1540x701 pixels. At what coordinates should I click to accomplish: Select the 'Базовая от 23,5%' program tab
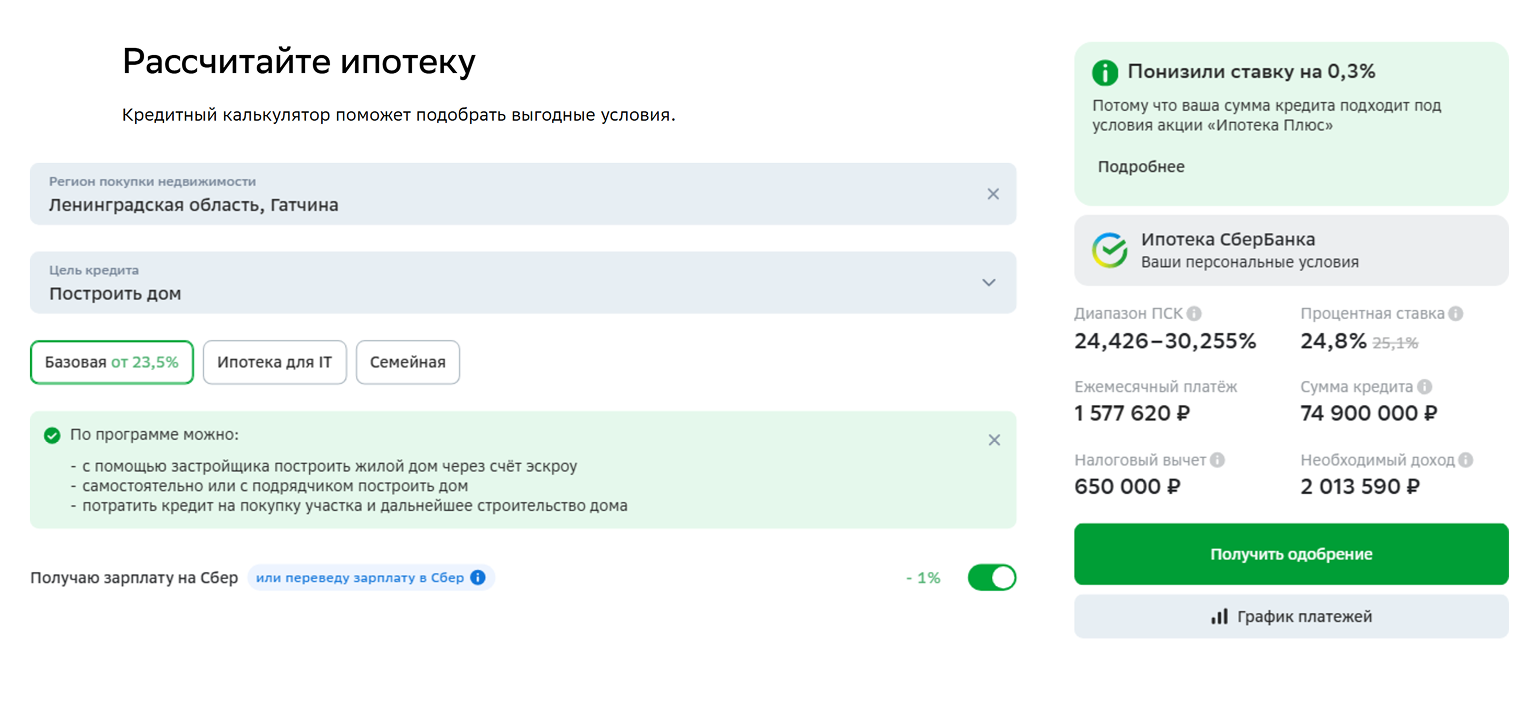[x=112, y=362]
